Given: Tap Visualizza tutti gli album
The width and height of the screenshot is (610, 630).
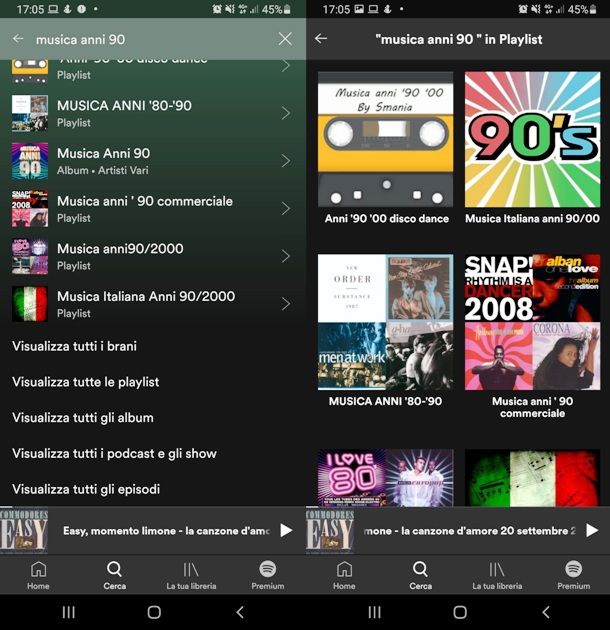Looking at the screenshot, I should click(83, 417).
